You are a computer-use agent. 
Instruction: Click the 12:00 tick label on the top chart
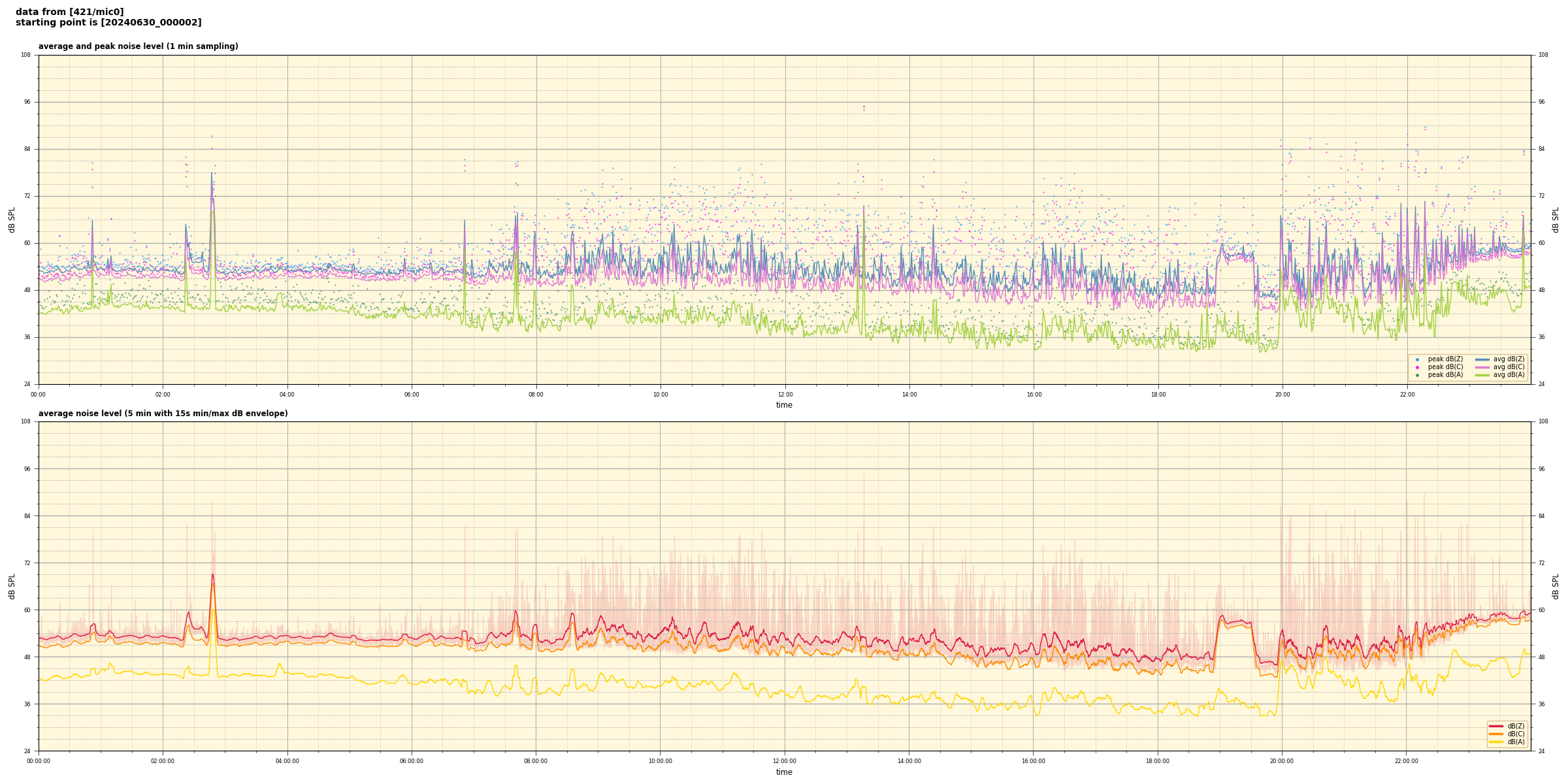point(785,395)
